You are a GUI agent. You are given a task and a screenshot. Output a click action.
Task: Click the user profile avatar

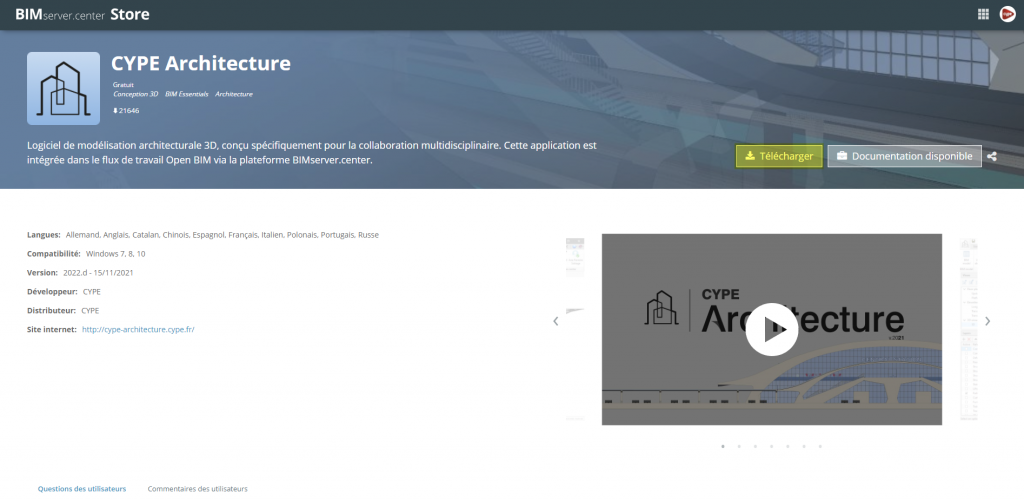[1007, 14]
